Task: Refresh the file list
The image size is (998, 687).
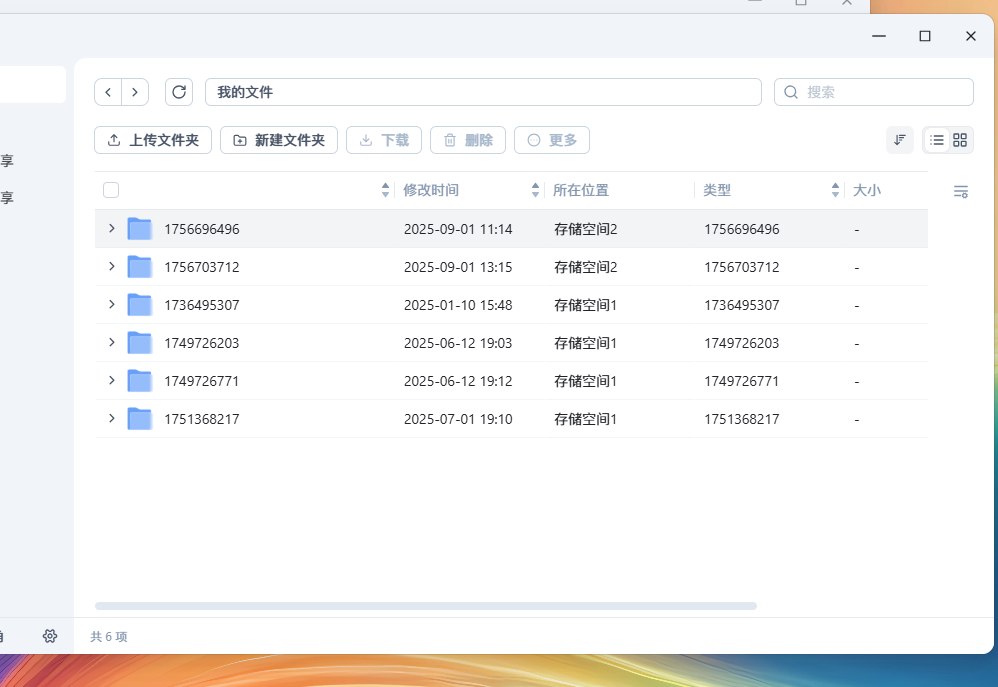Action: [179, 92]
